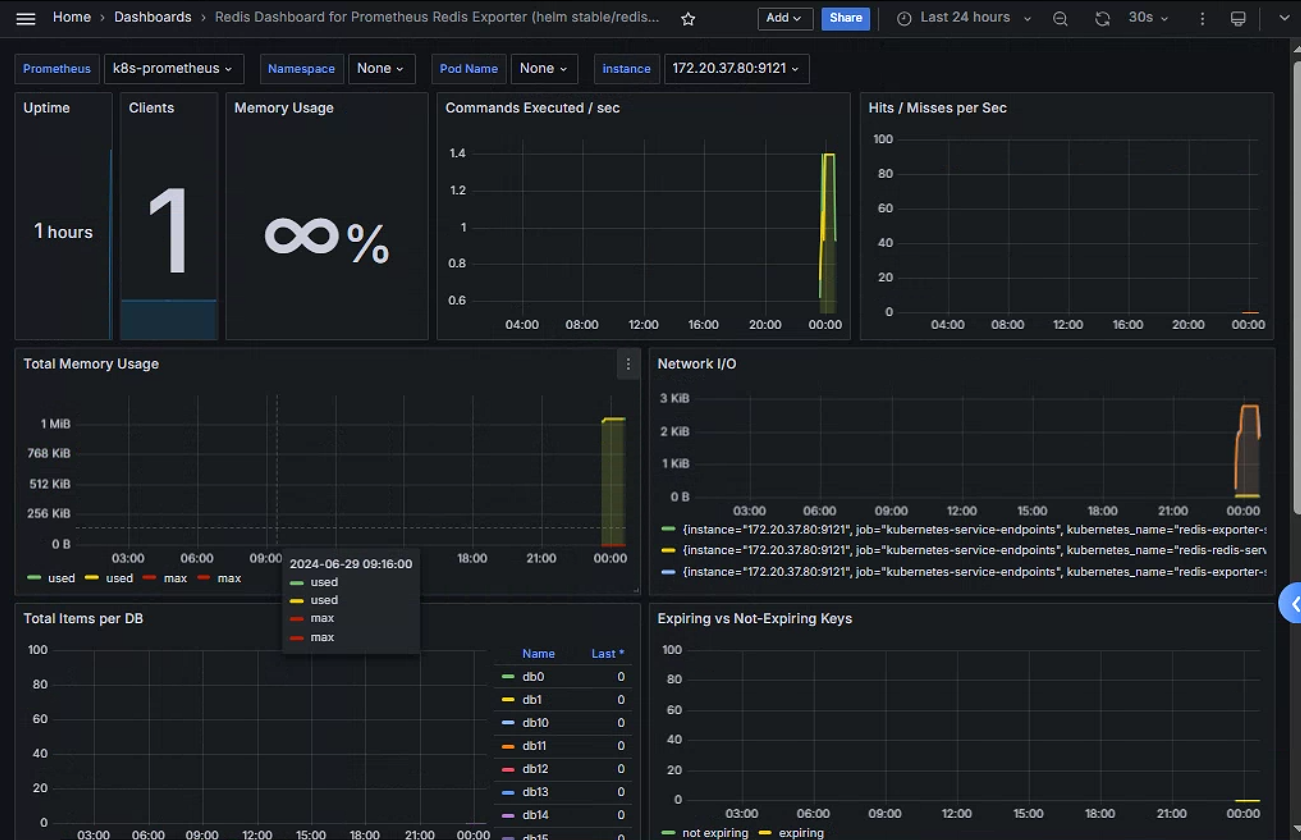Open the Pod Name 'None' dropdown

[x=544, y=69]
